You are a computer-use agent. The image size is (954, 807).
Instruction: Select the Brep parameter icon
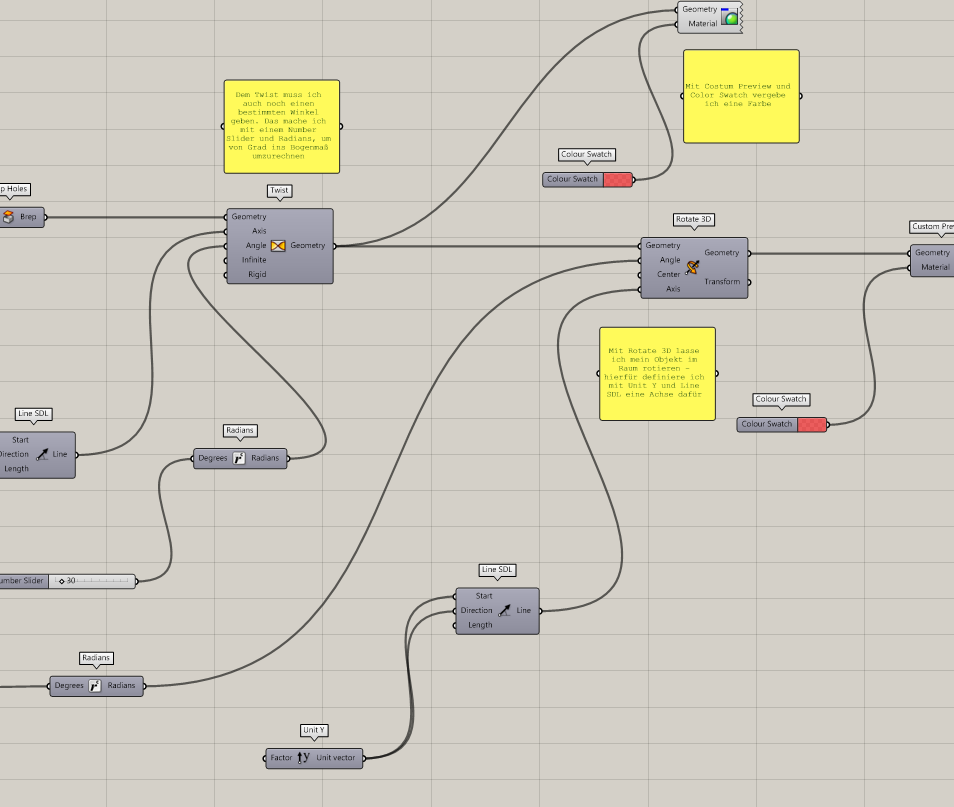10,216
